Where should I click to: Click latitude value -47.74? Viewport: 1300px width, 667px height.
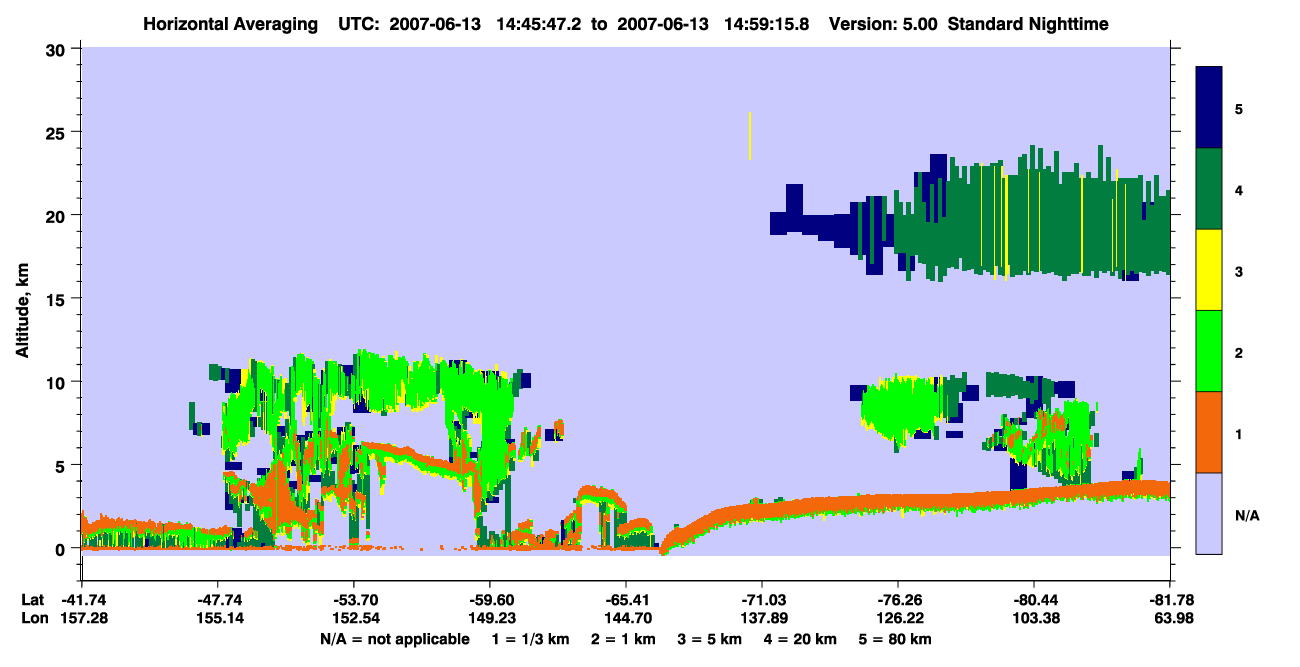217,600
